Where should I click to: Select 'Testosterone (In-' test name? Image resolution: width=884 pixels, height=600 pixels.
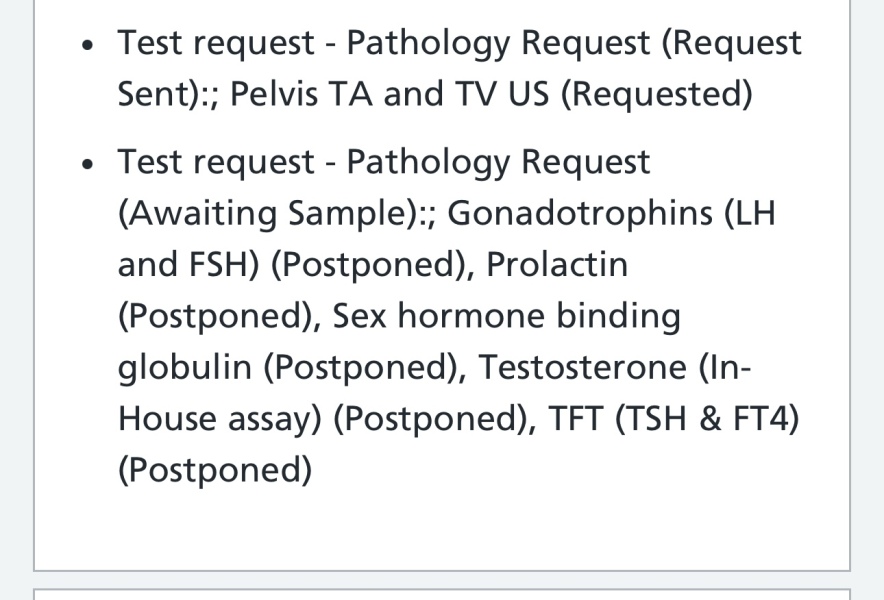coord(614,367)
